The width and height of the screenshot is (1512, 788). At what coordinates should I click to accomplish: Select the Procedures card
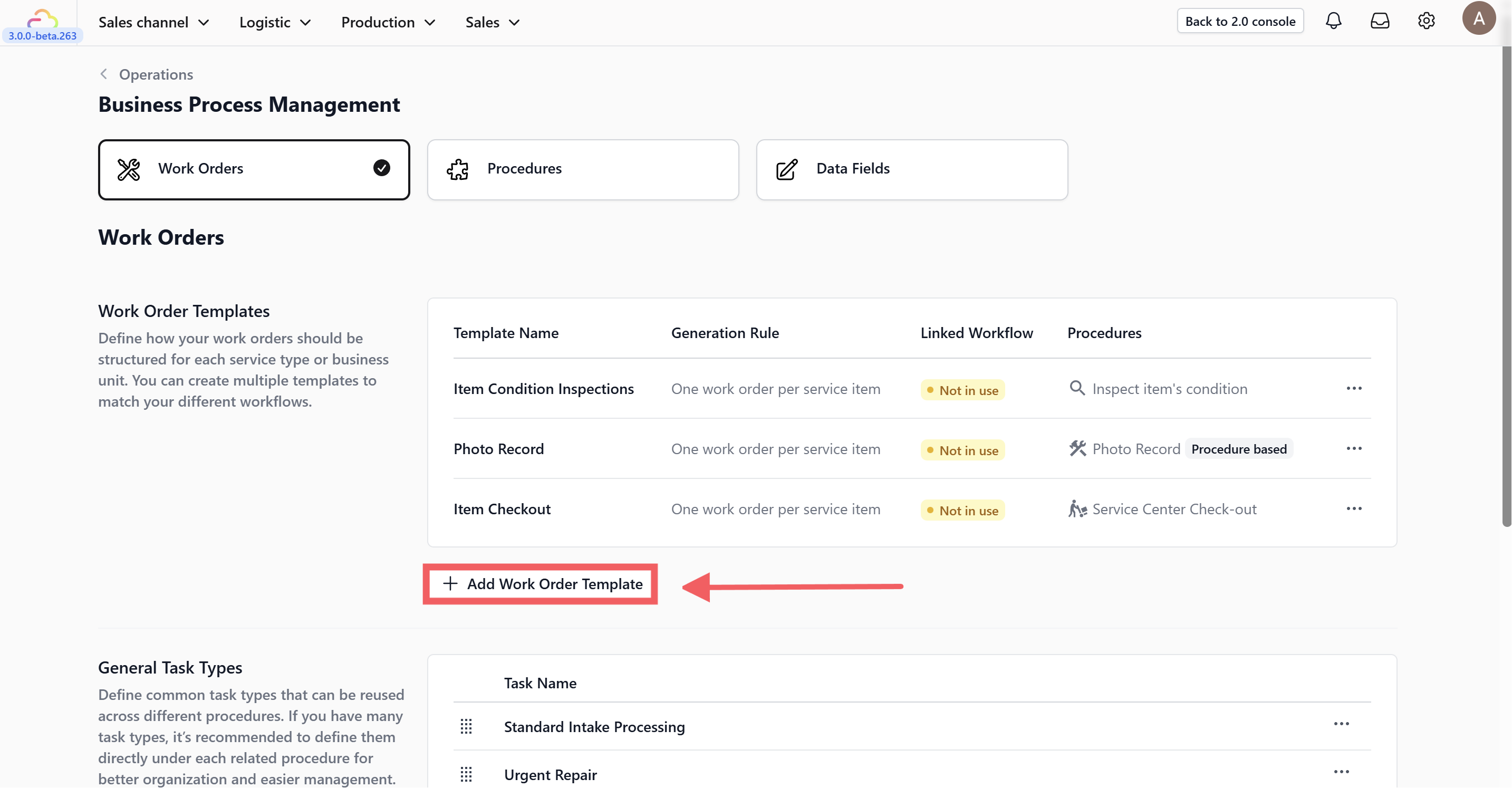tap(582, 169)
